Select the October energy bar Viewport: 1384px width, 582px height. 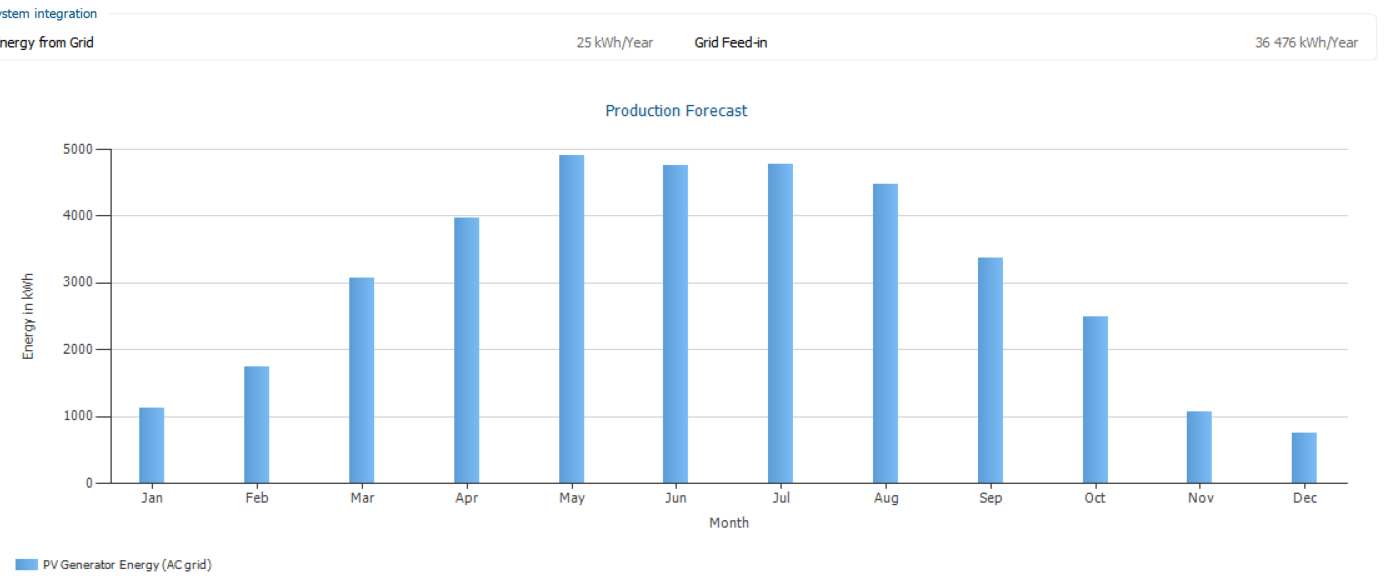1095,400
